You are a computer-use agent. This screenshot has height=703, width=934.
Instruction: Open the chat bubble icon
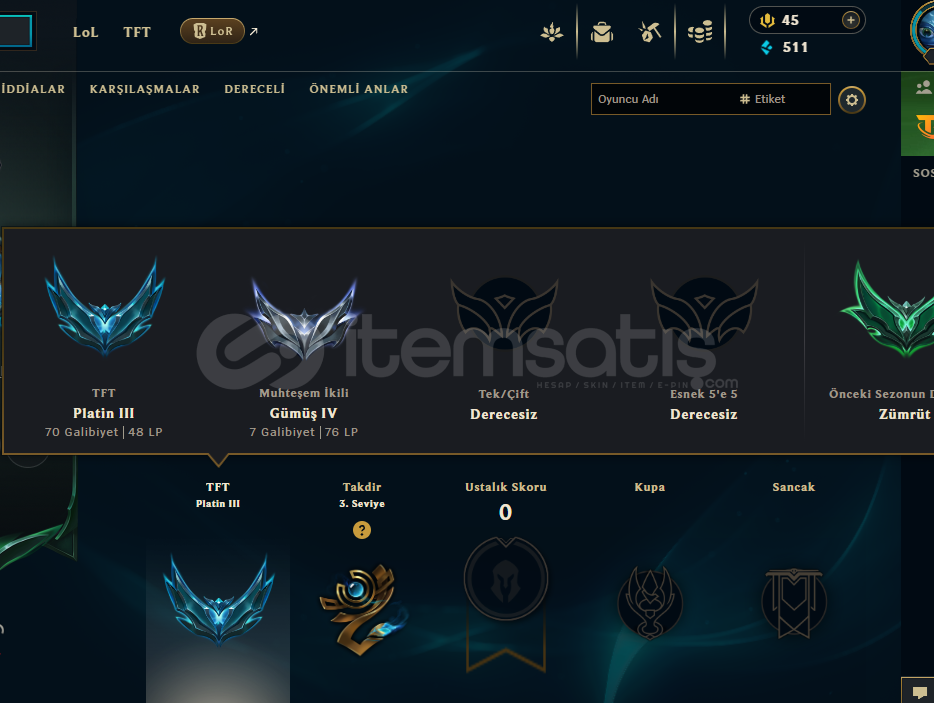pyautogui.click(x=920, y=692)
